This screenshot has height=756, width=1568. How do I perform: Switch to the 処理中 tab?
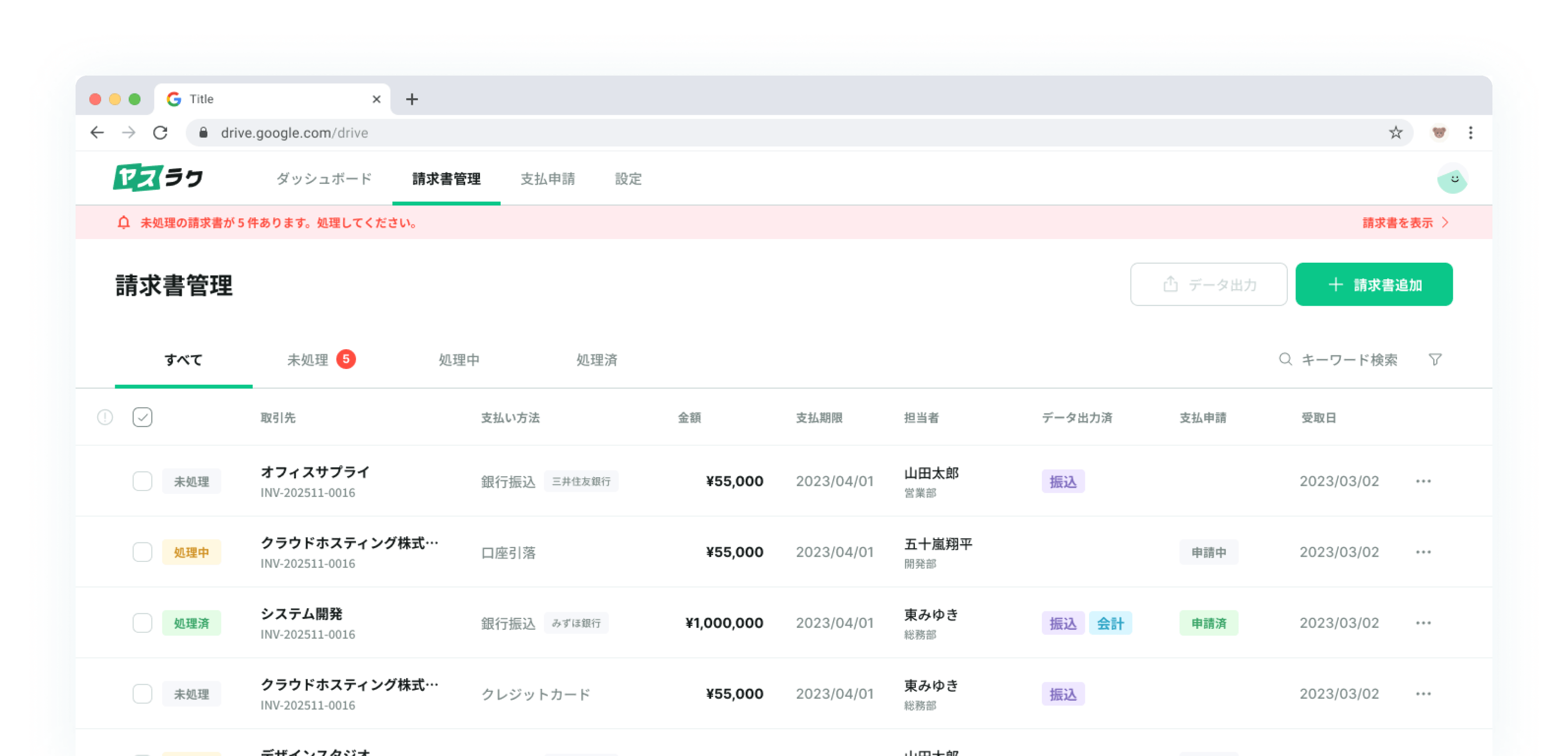pyautogui.click(x=459, y=360)
